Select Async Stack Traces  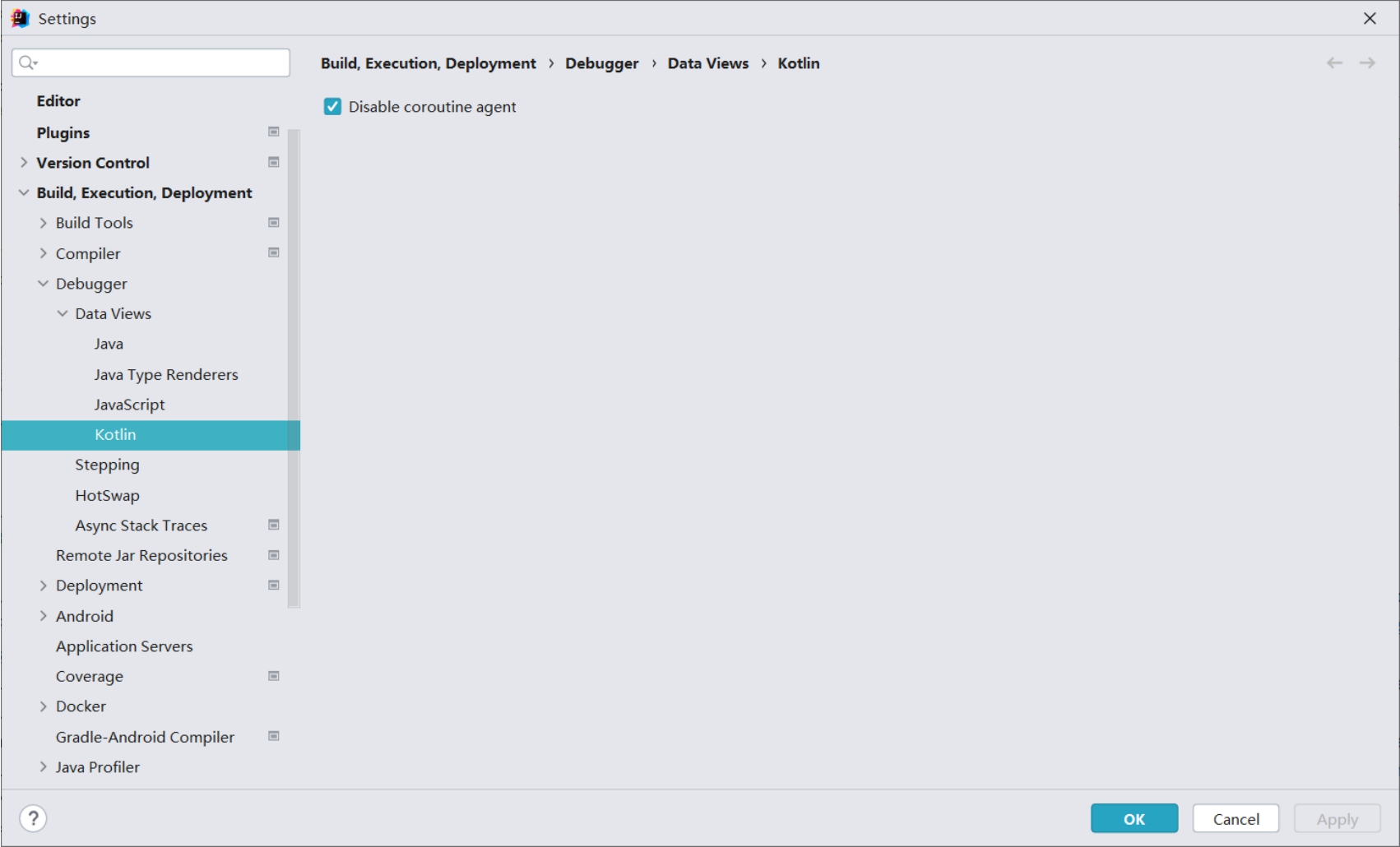[141, 525]
